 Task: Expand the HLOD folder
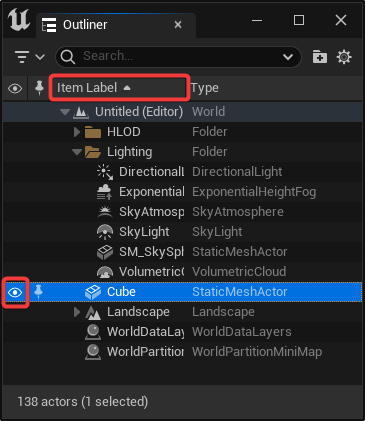pos(77,132)
